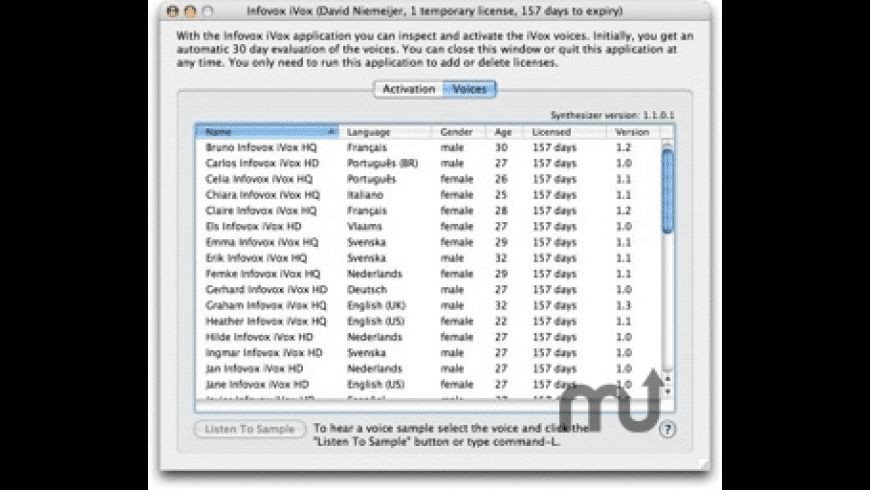Click age 22 in Heather row
This screenshot has height=490, width=870.
pos(502,321)
